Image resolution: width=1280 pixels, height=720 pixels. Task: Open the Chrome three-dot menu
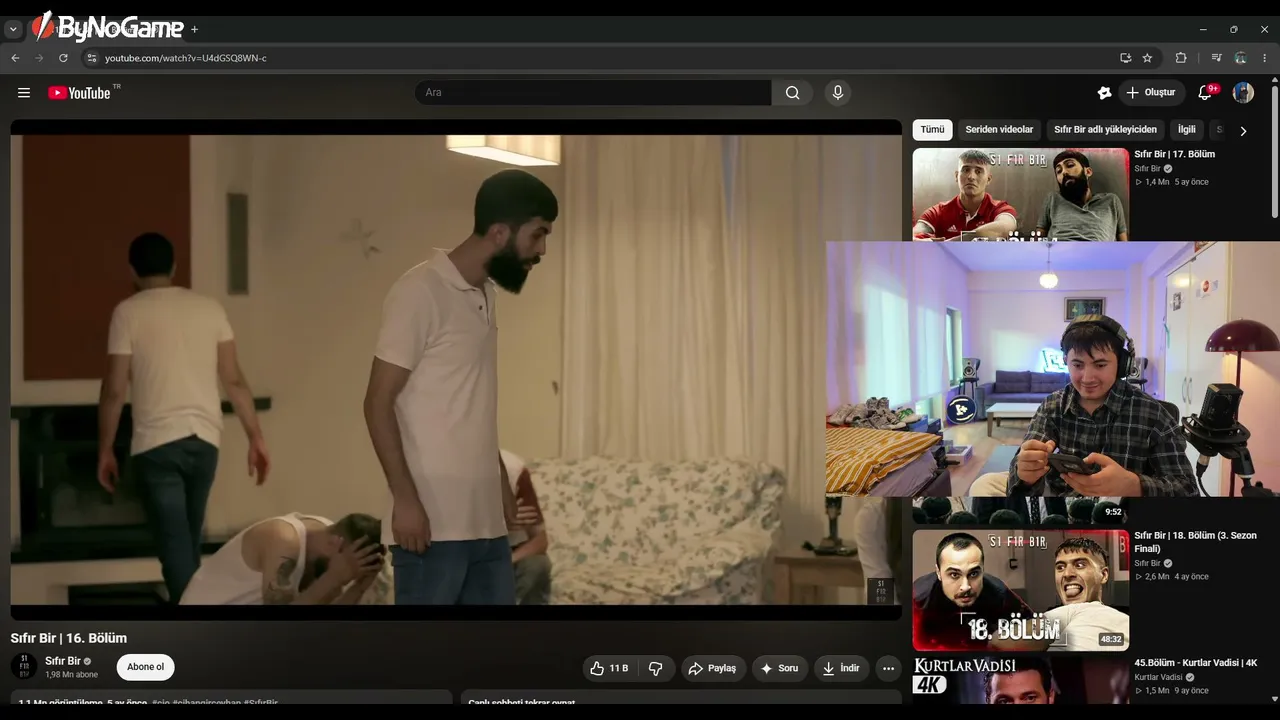pos(1264,58)
